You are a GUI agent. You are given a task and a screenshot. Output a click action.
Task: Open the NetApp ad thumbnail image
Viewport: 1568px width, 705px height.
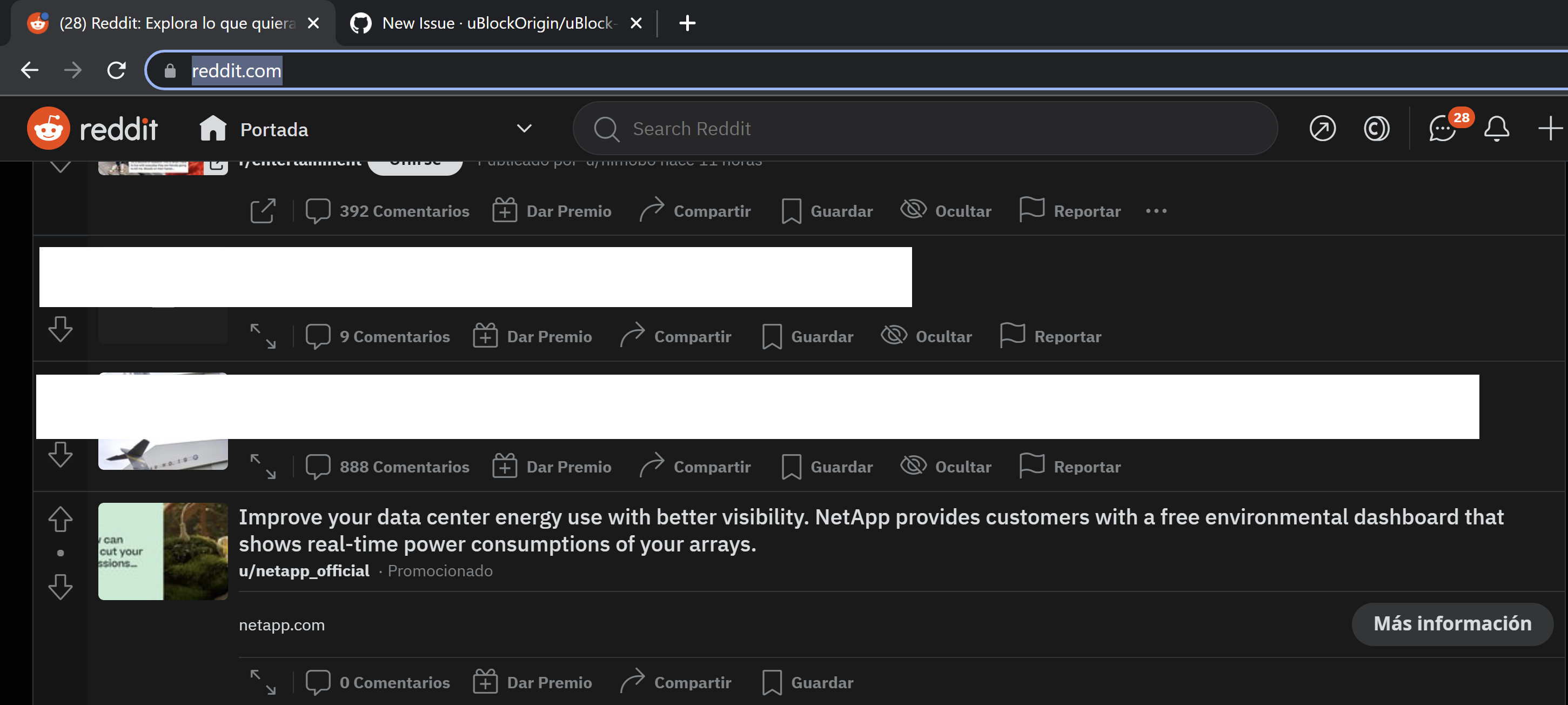pyautogui.click(x=163, y=551)
